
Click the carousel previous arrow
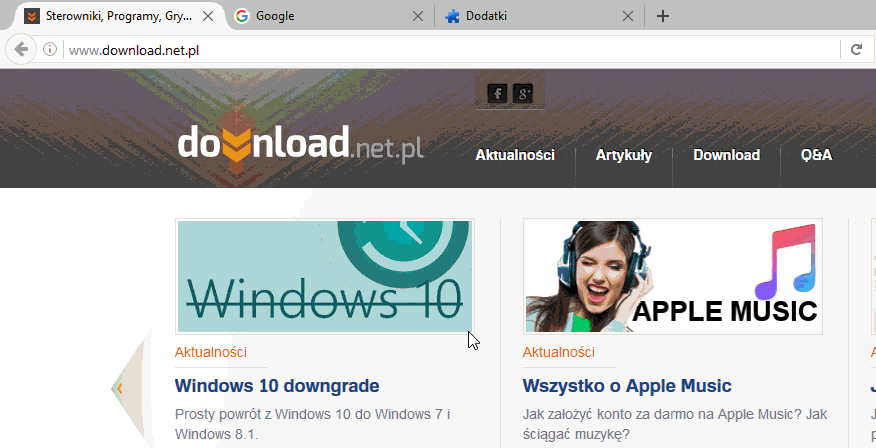120,388
